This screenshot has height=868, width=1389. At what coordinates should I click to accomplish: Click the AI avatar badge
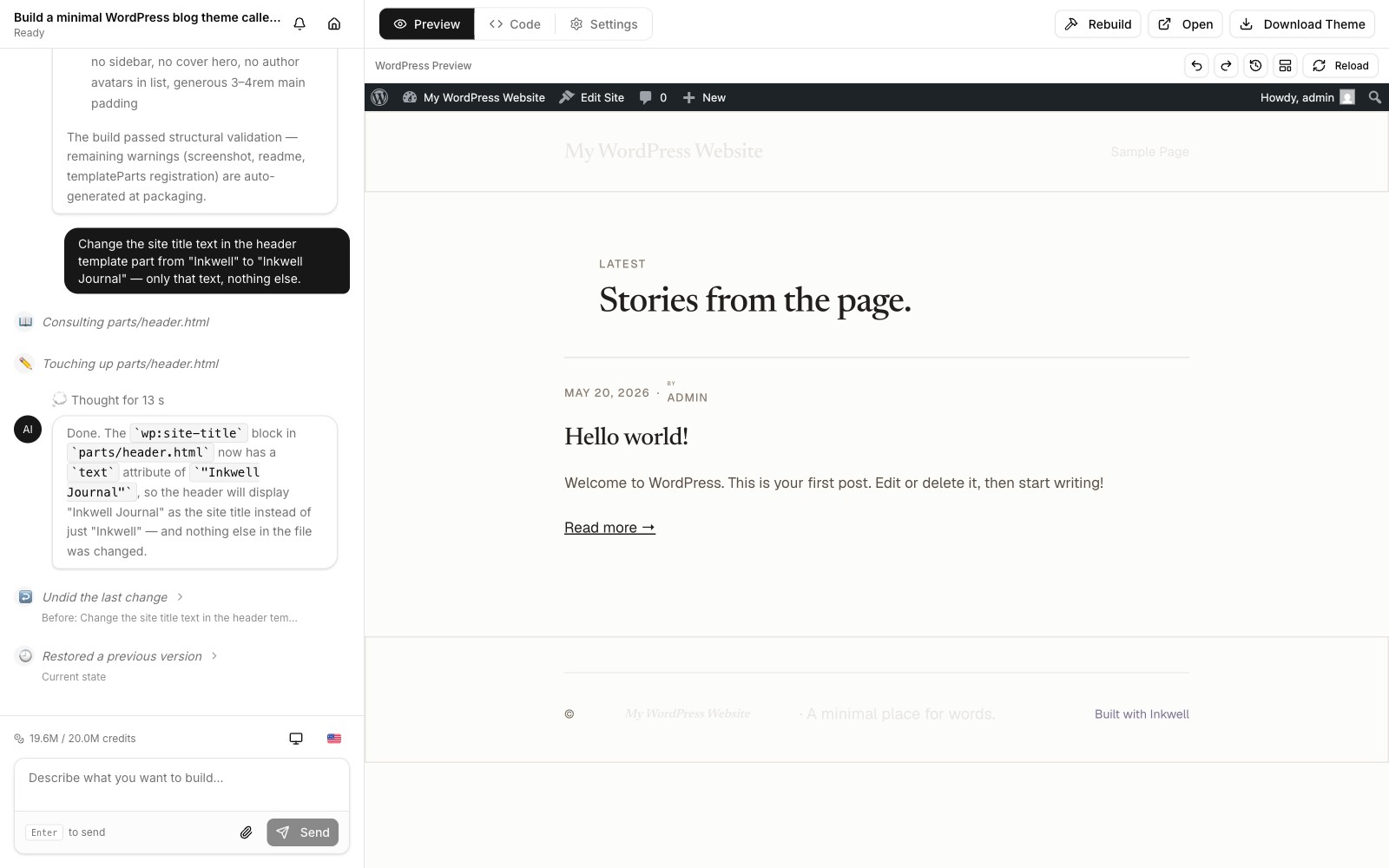tap(28, 430)
